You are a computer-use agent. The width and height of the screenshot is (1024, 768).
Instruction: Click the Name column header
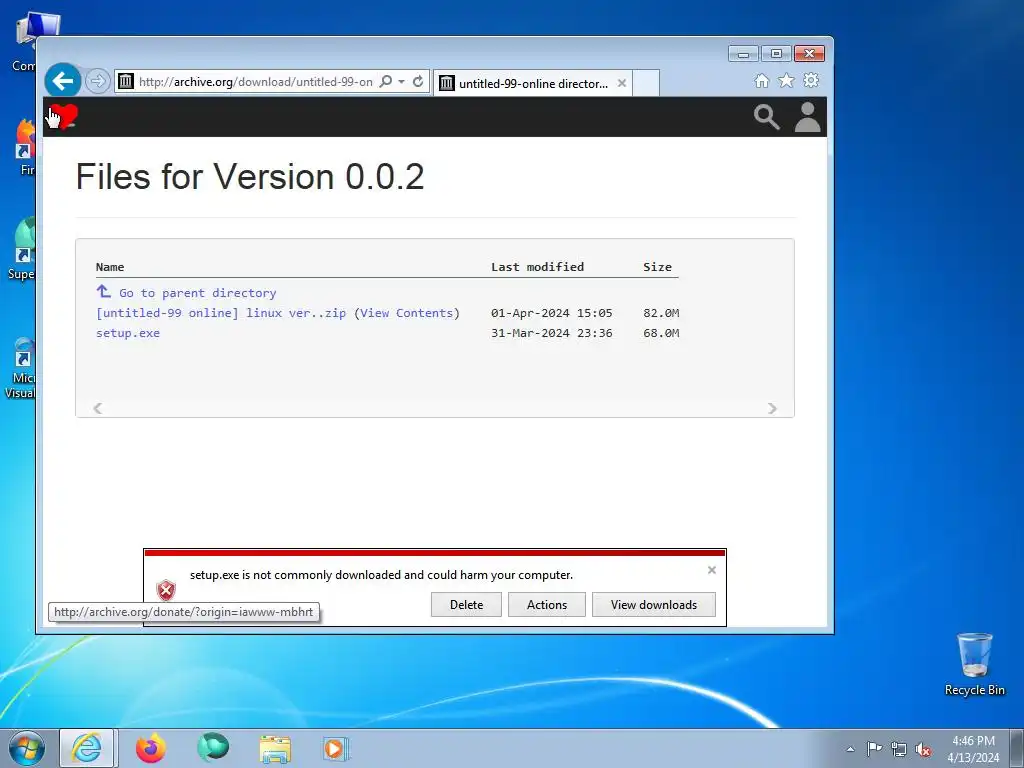pyautogui.click(x=110, y=266)
